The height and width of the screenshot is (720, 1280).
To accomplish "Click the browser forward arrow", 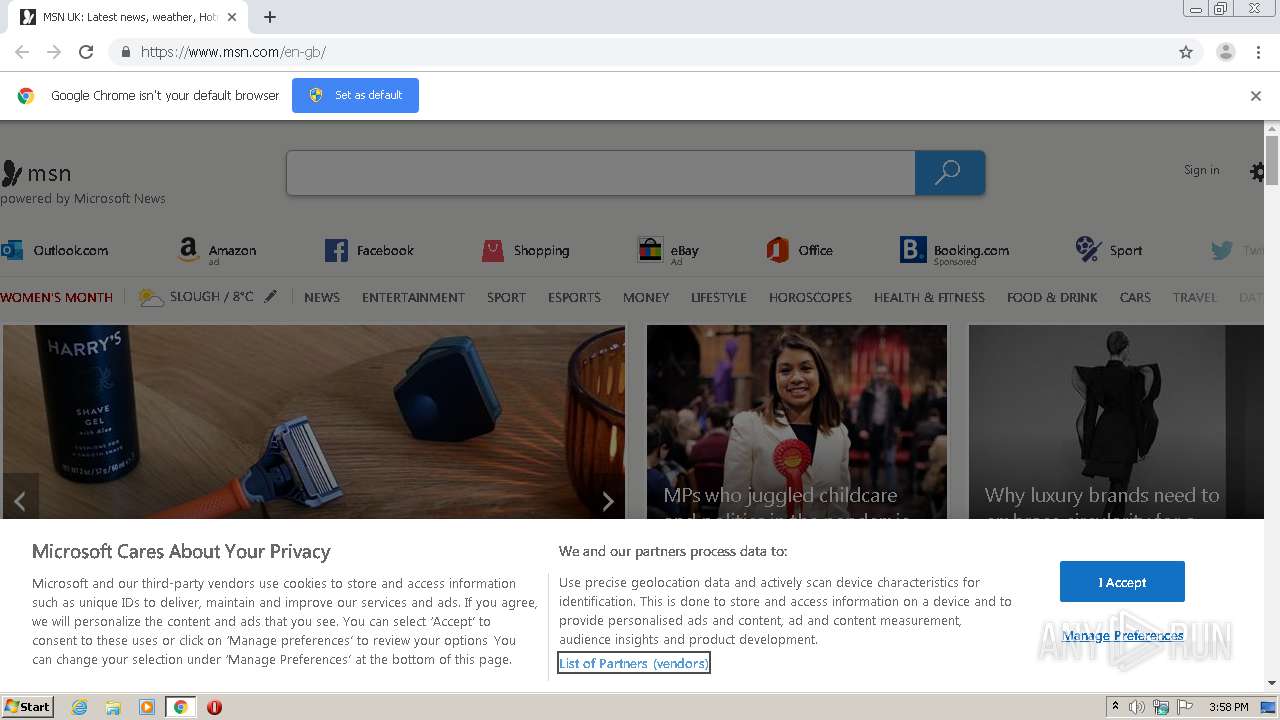I will pos(54,52).
